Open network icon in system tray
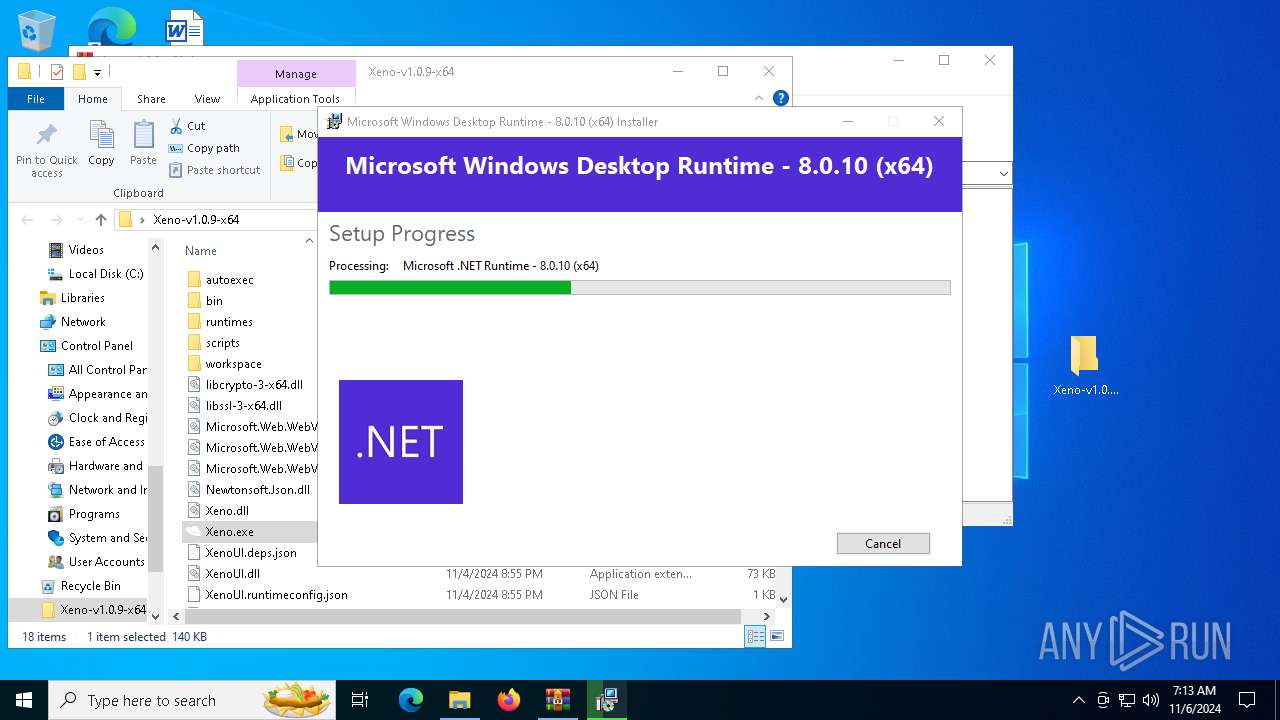This screenshot has width=1280, height=720. pos(1127,700)
